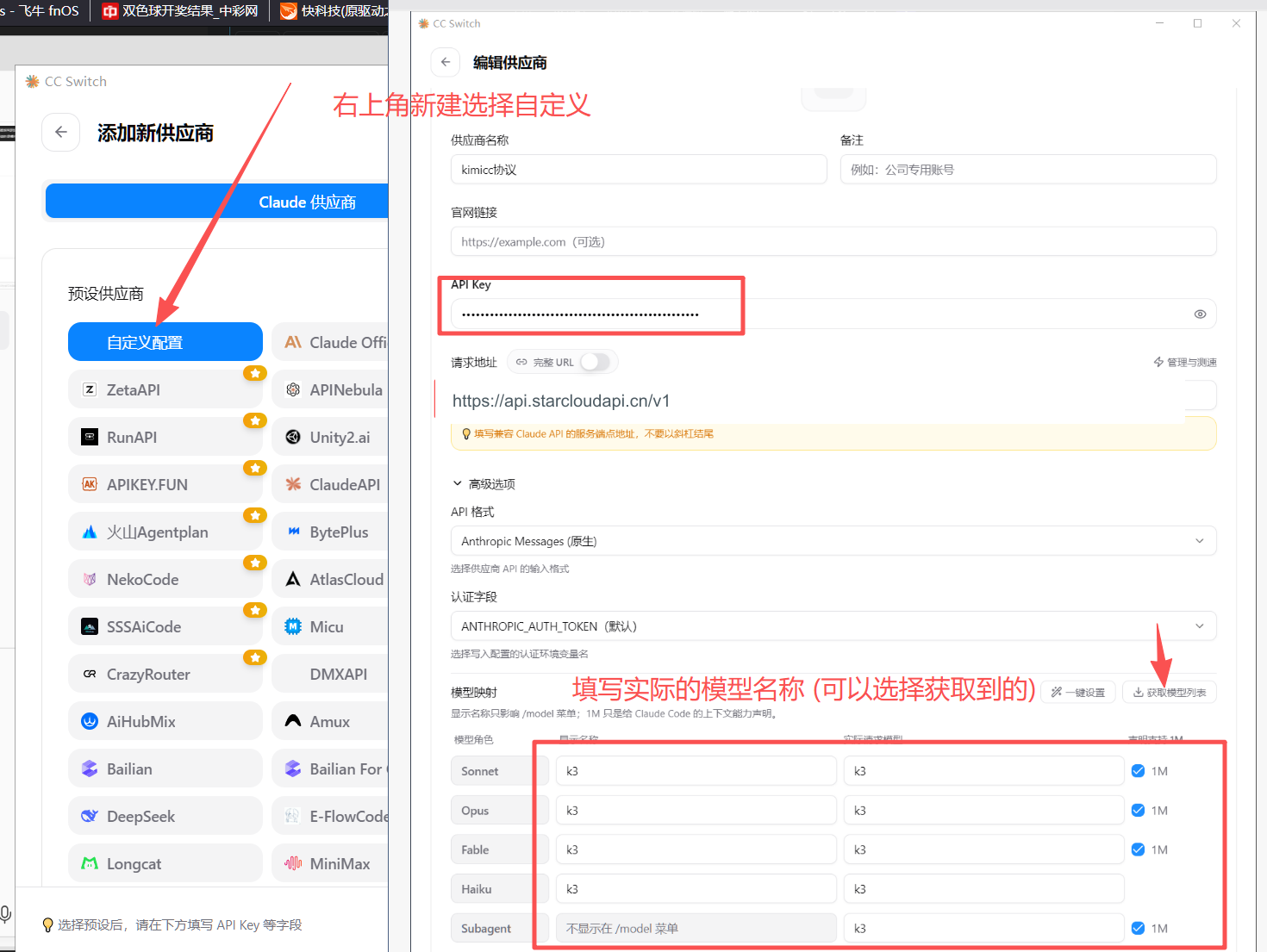Click the SSSAiCode logo icon

coord(90,627)
